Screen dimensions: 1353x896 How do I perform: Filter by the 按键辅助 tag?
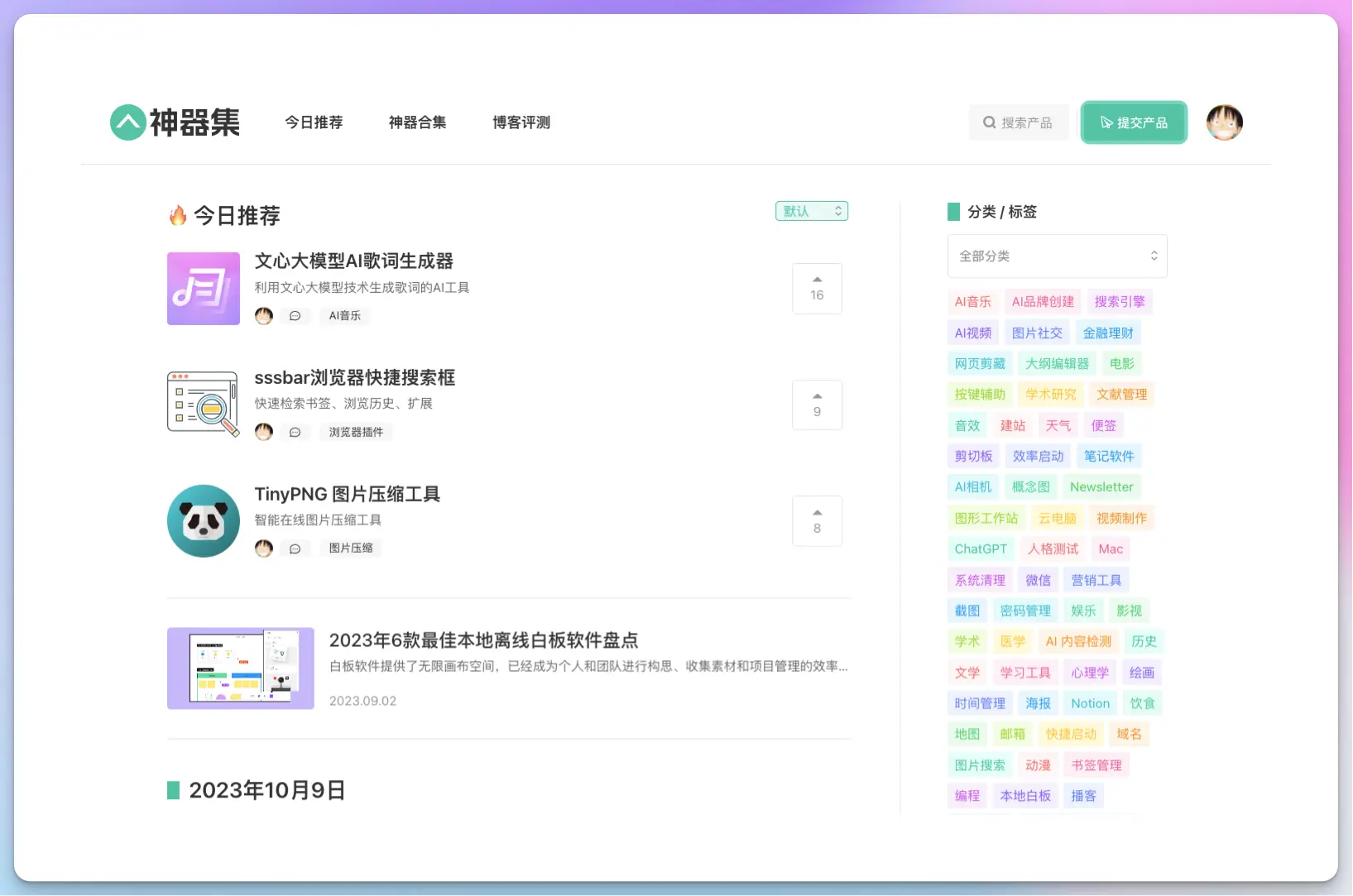[980, 395]
